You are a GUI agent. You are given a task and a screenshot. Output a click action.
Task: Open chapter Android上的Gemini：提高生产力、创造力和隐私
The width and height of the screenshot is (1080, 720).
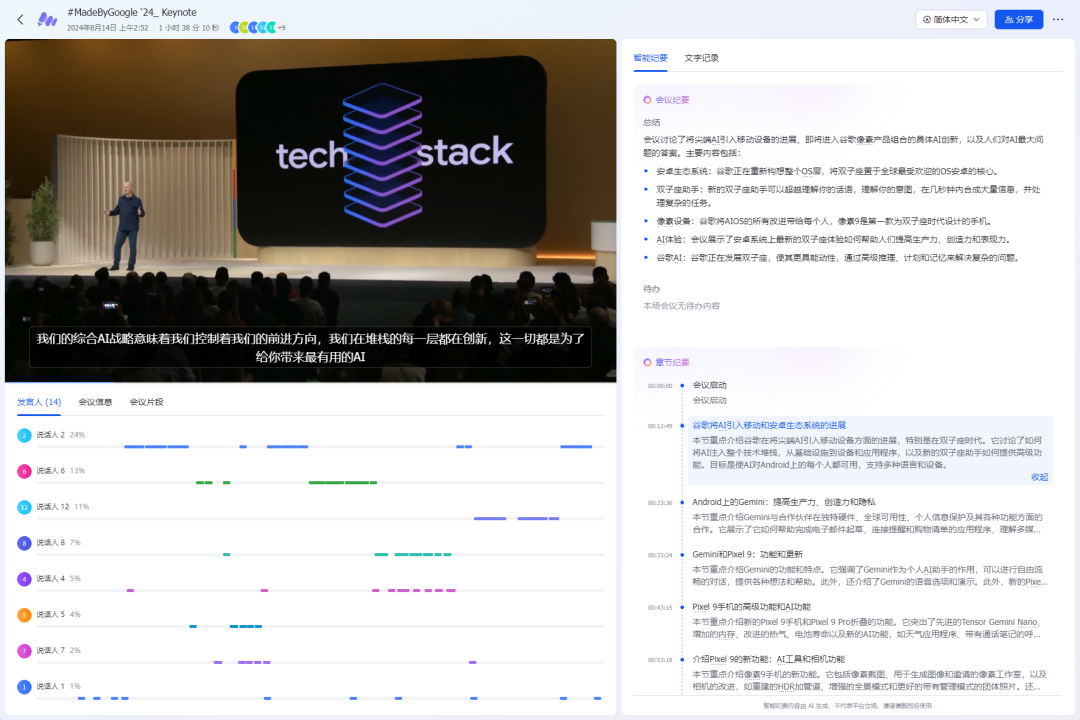click(784, 502)
